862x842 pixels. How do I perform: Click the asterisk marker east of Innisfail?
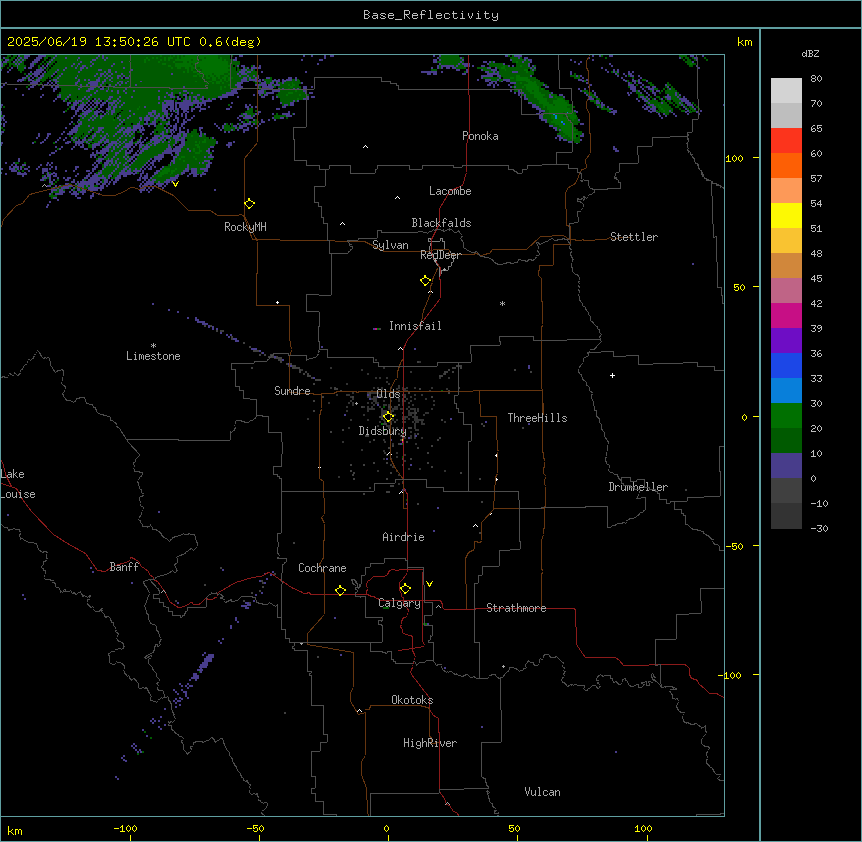pos(502,303)
